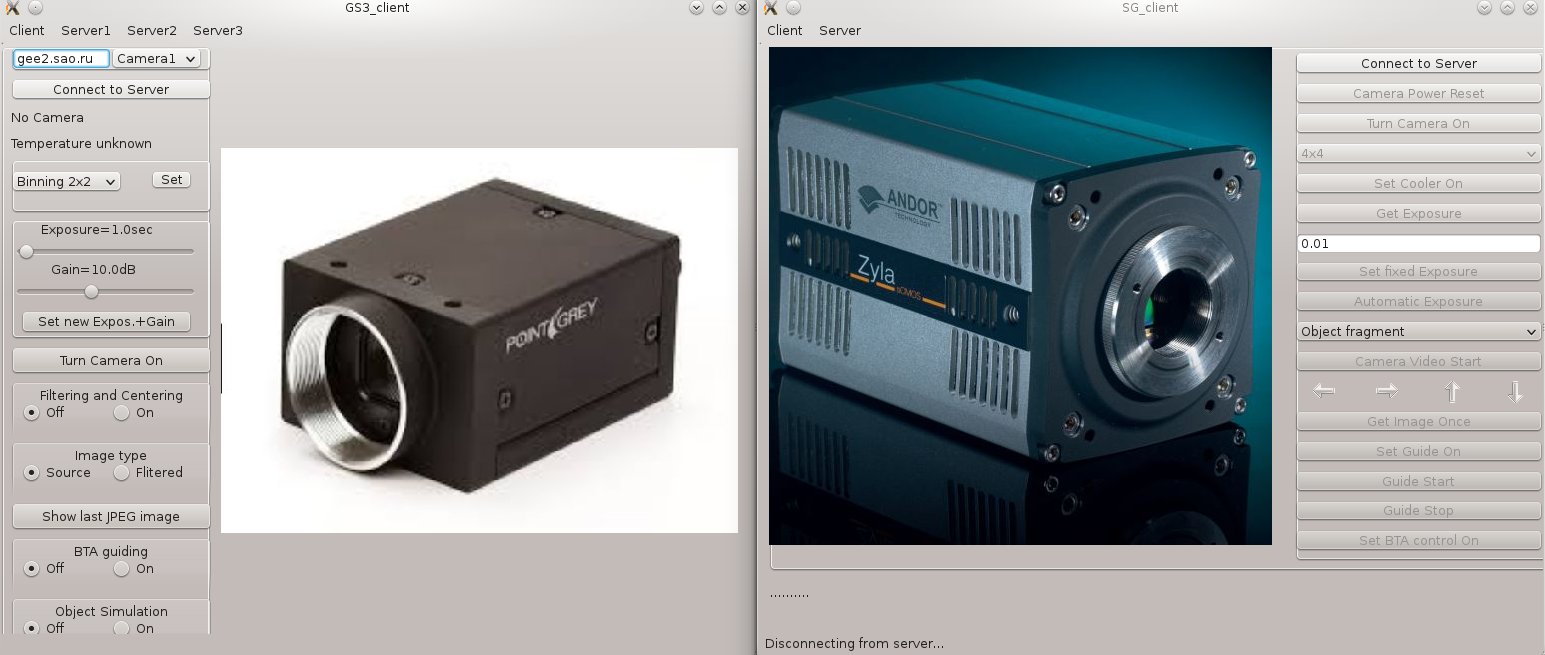The width and height of the screenshot is (1545, 655).
Task: Choose Flitered image type
Action: point(121,472)
